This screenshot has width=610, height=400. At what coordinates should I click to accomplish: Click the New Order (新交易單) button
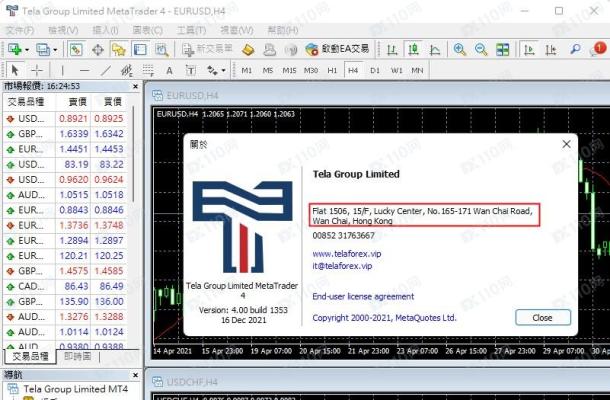click(207, 49)
